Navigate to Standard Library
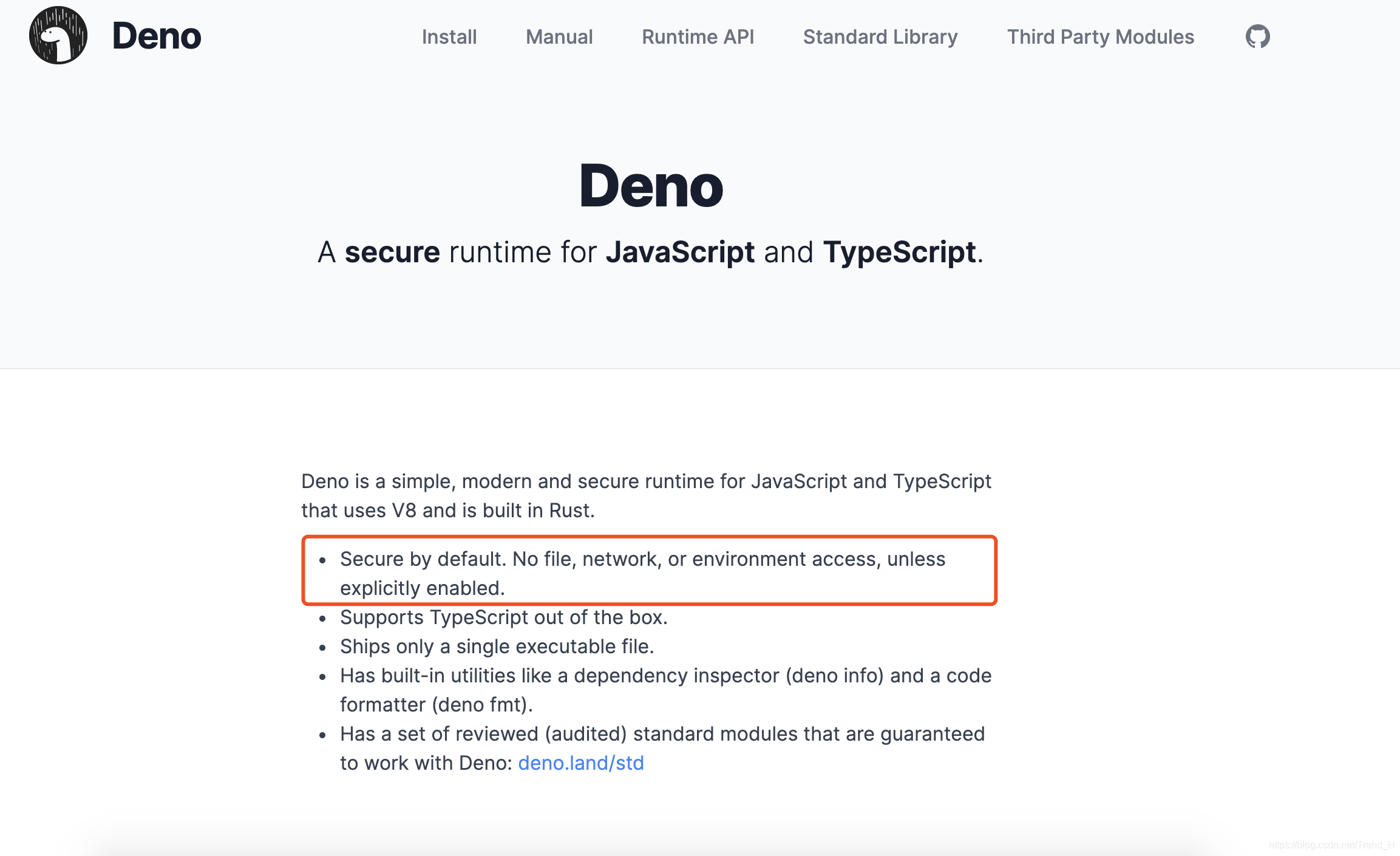1400x856 pixels. pyautogui.click(x=880, y=37)
